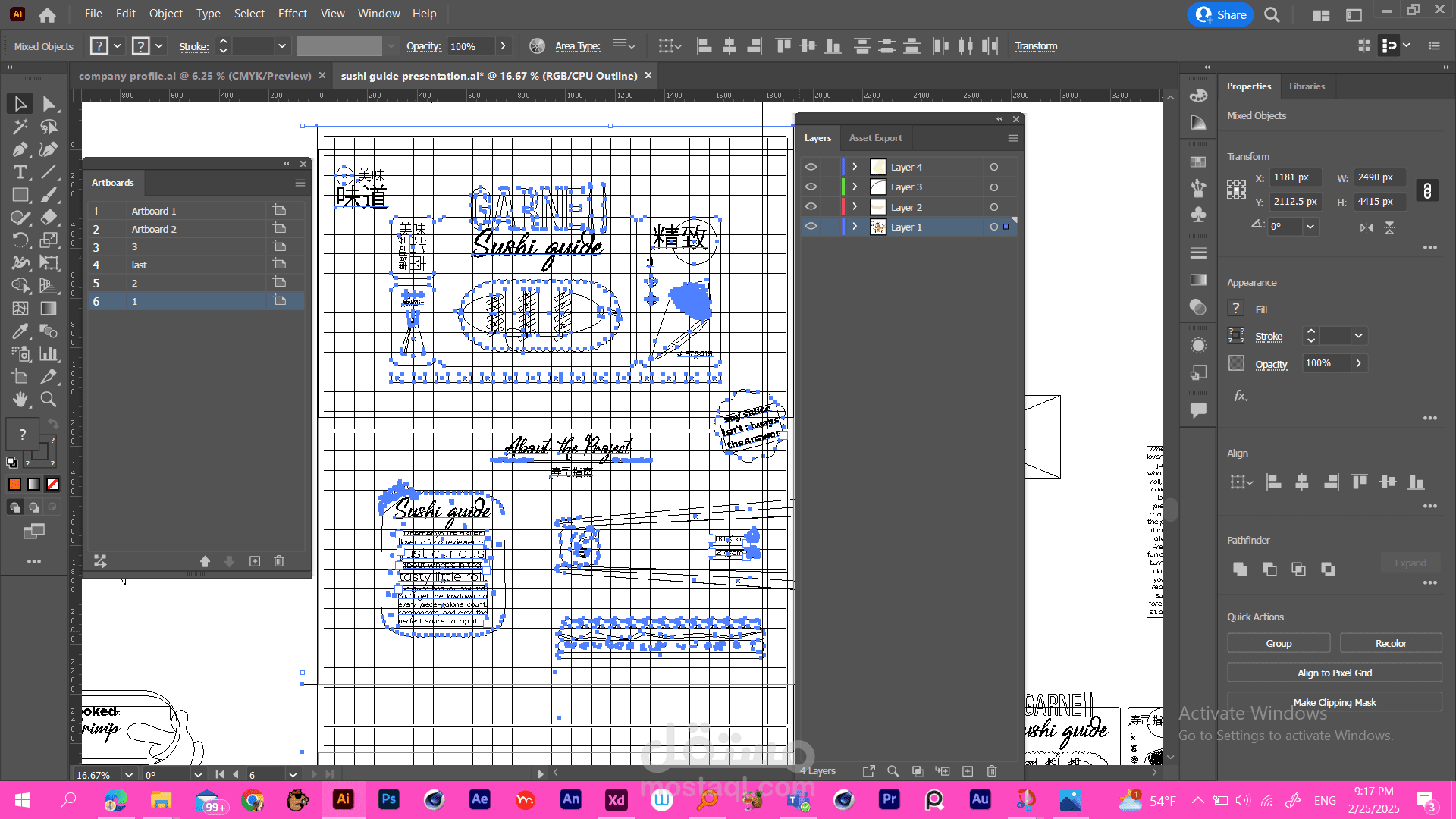Image resolution: width=1456 pixels, height=819 pixels.
Task: Open zoom level dropdown at 16.67%
Action: click(129, 775)
